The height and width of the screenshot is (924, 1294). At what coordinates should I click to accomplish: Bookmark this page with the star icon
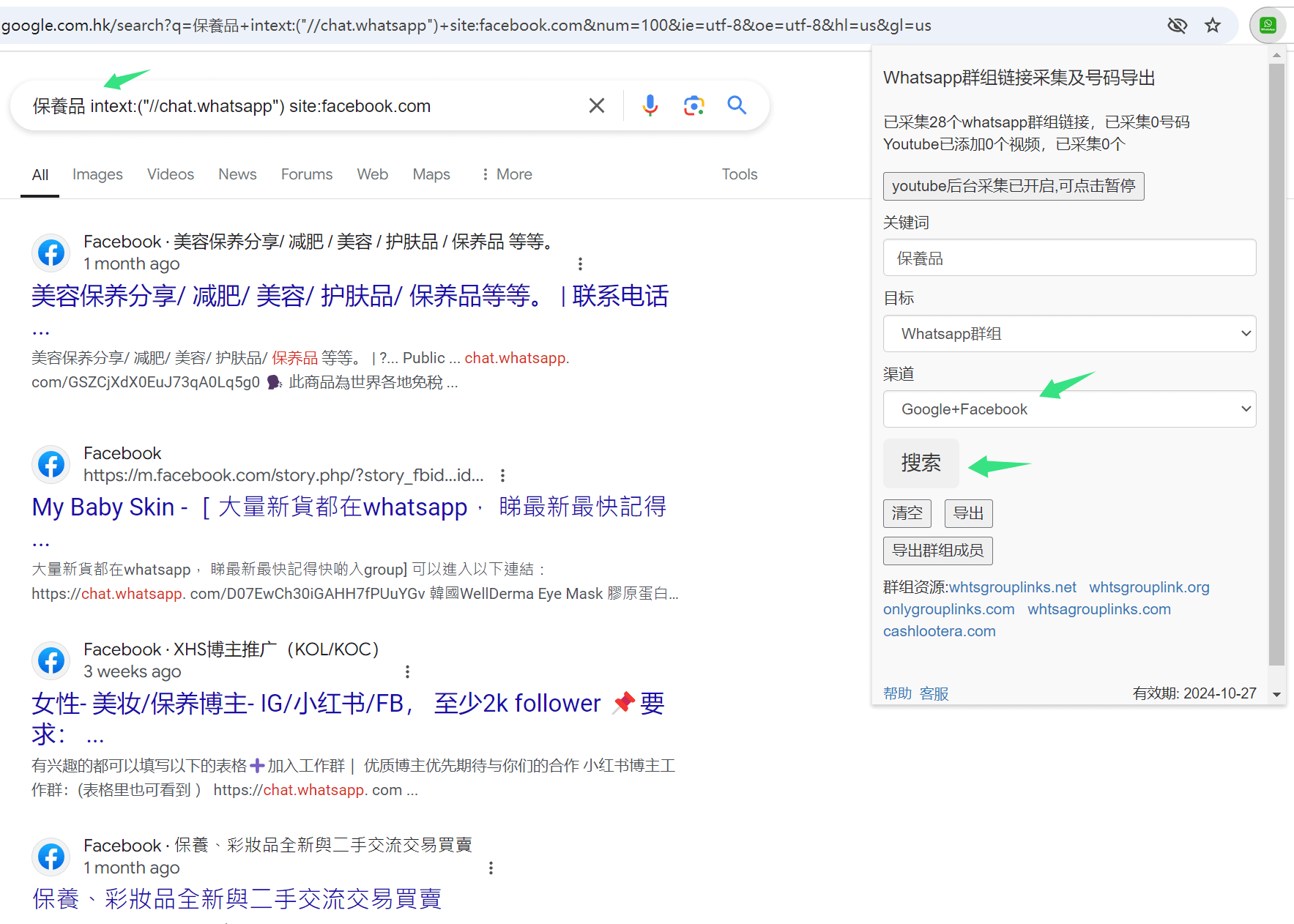click(x=1213, y=26)
